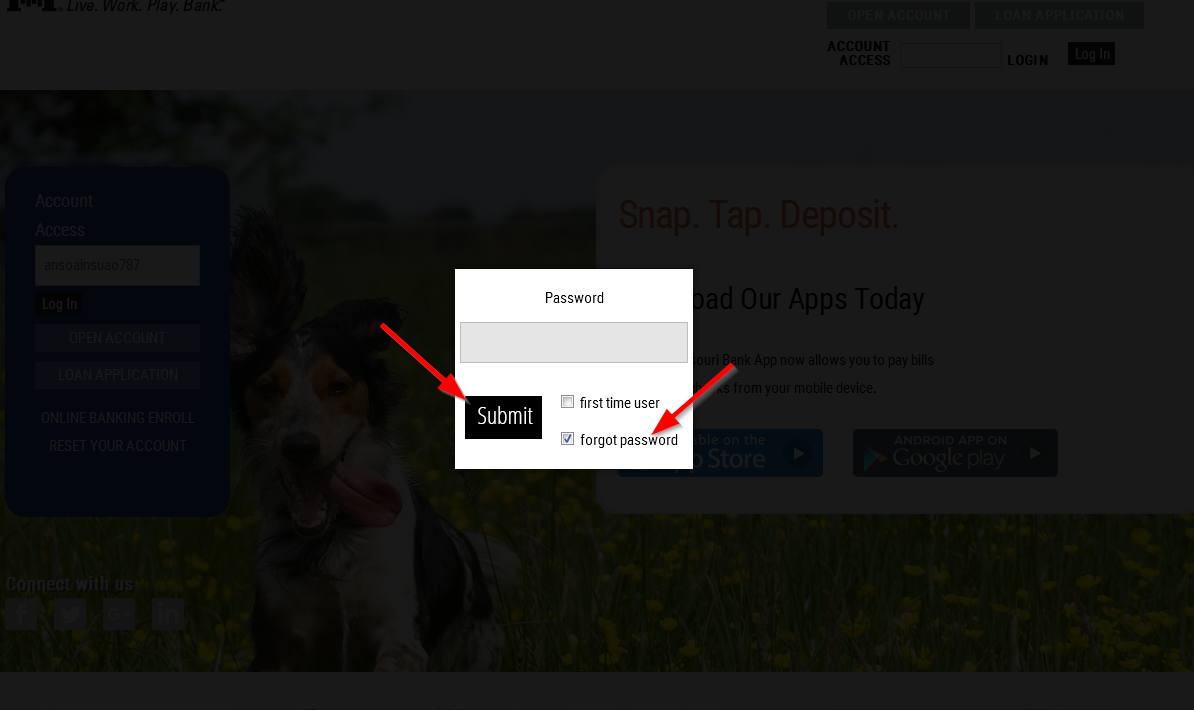
Task: Enable the first time user checkbox
Action: point(567,401)
